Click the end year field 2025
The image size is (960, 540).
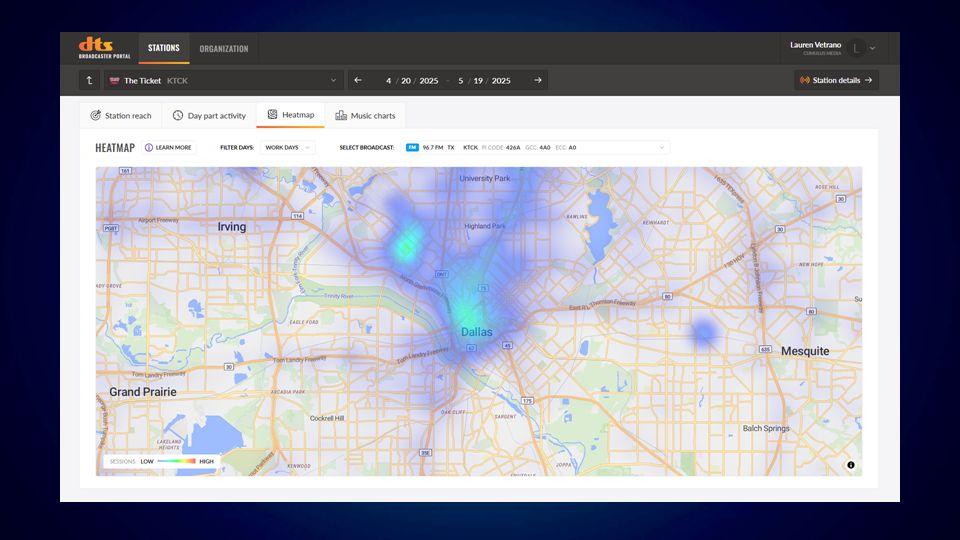[501, 81]
